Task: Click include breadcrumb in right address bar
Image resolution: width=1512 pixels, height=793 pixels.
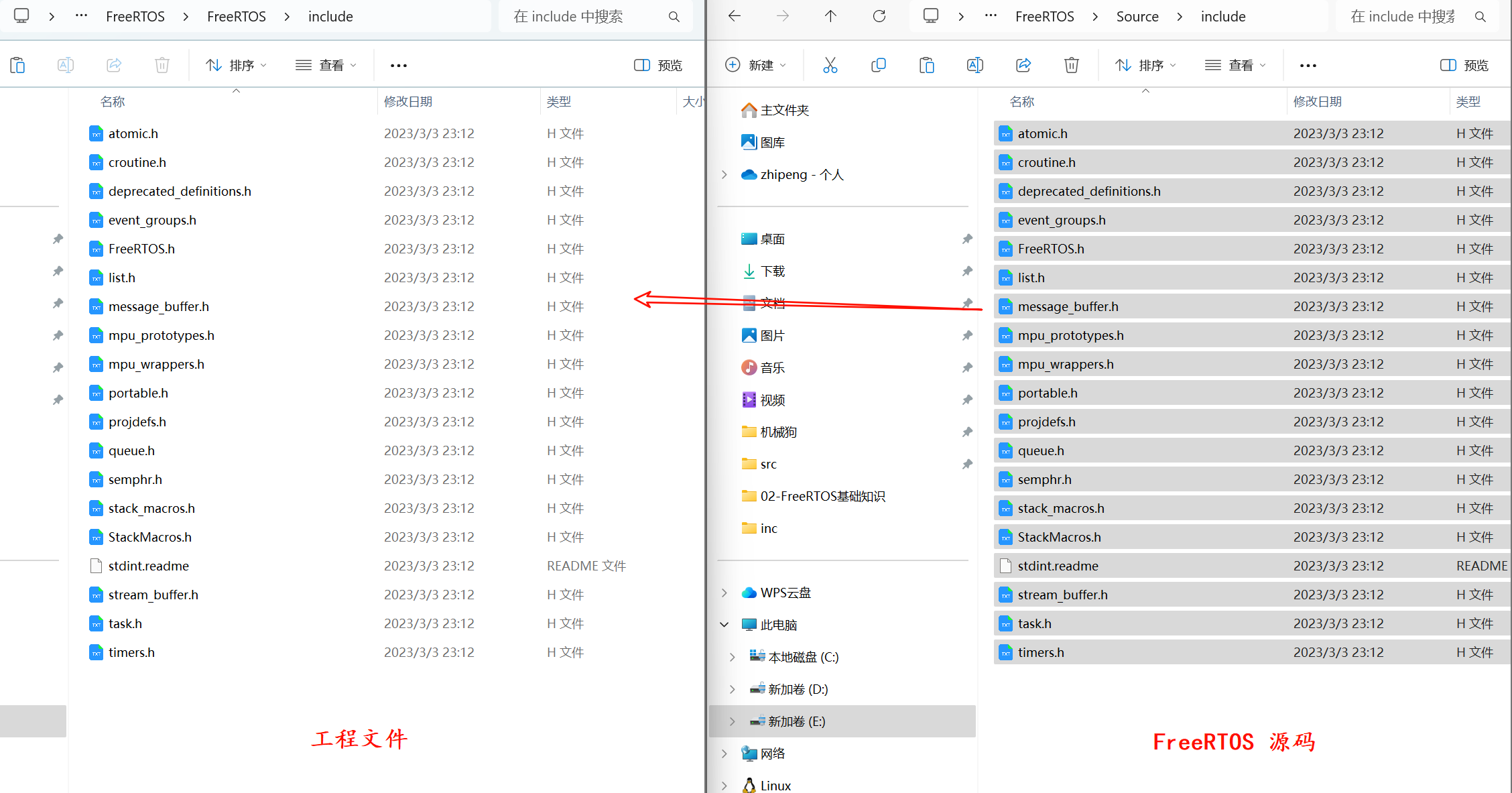Action: tap(1223, 17)
